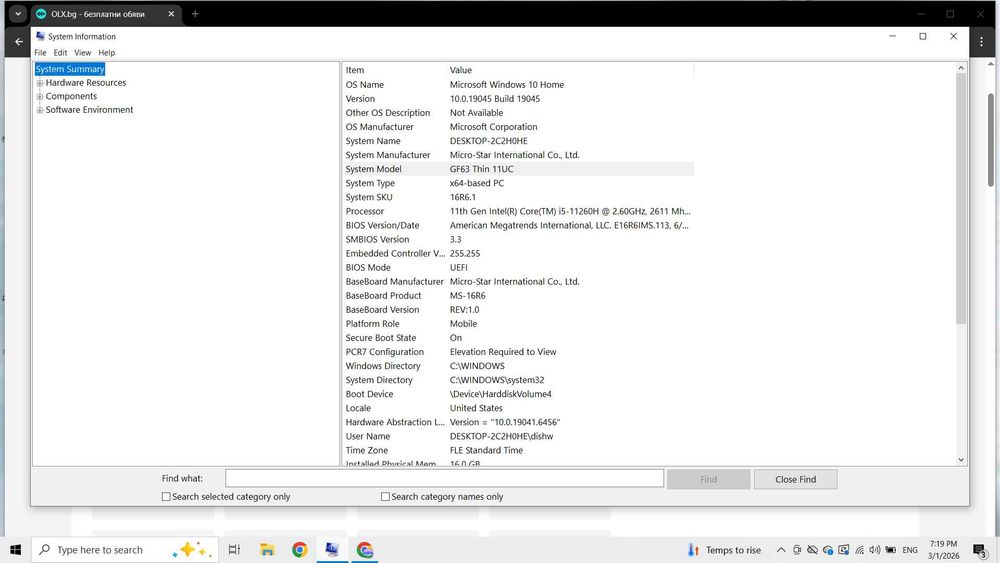The height and width of the screenshot is (563, 1000).
Task: Show hidden system tray icons
Action: (781, 550)
